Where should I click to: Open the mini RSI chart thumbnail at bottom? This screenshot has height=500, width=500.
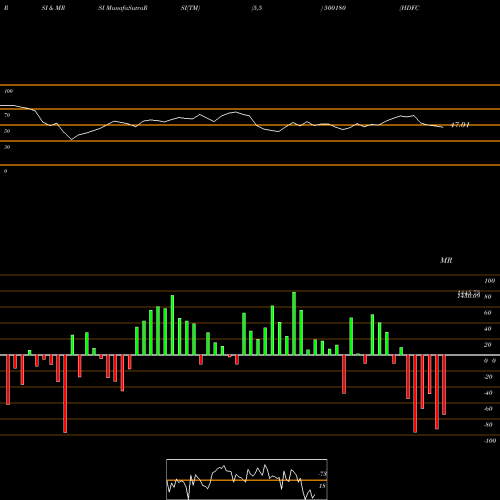point(247,479)
